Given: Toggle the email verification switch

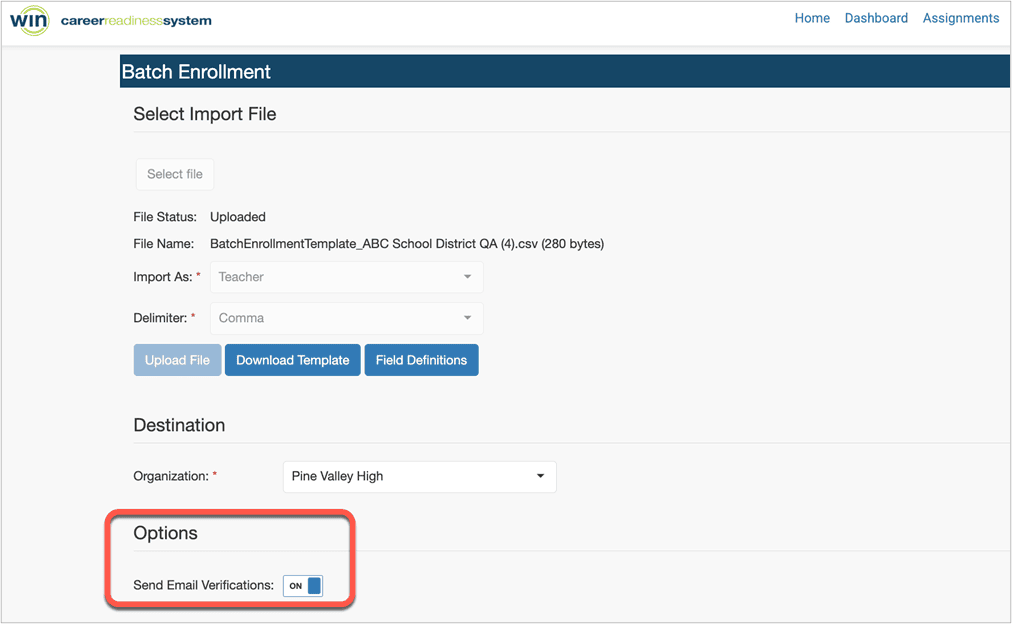Looking at the screenshot, I should (302, 586).
